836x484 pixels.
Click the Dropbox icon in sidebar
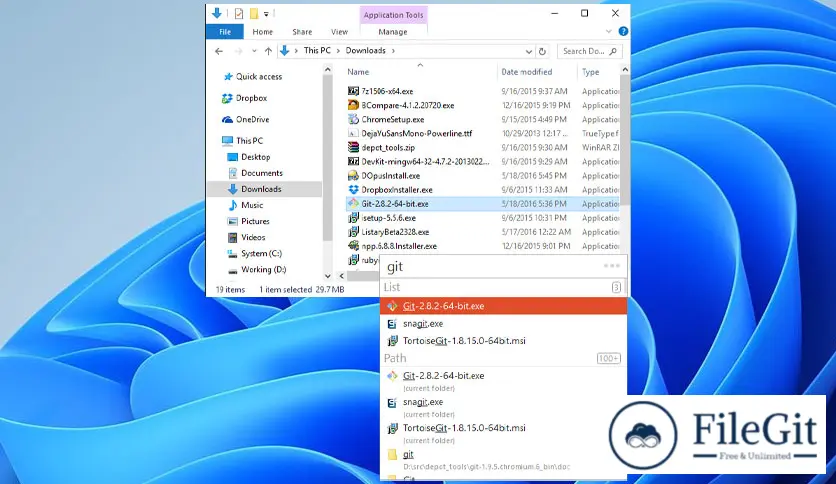[227, 98]
